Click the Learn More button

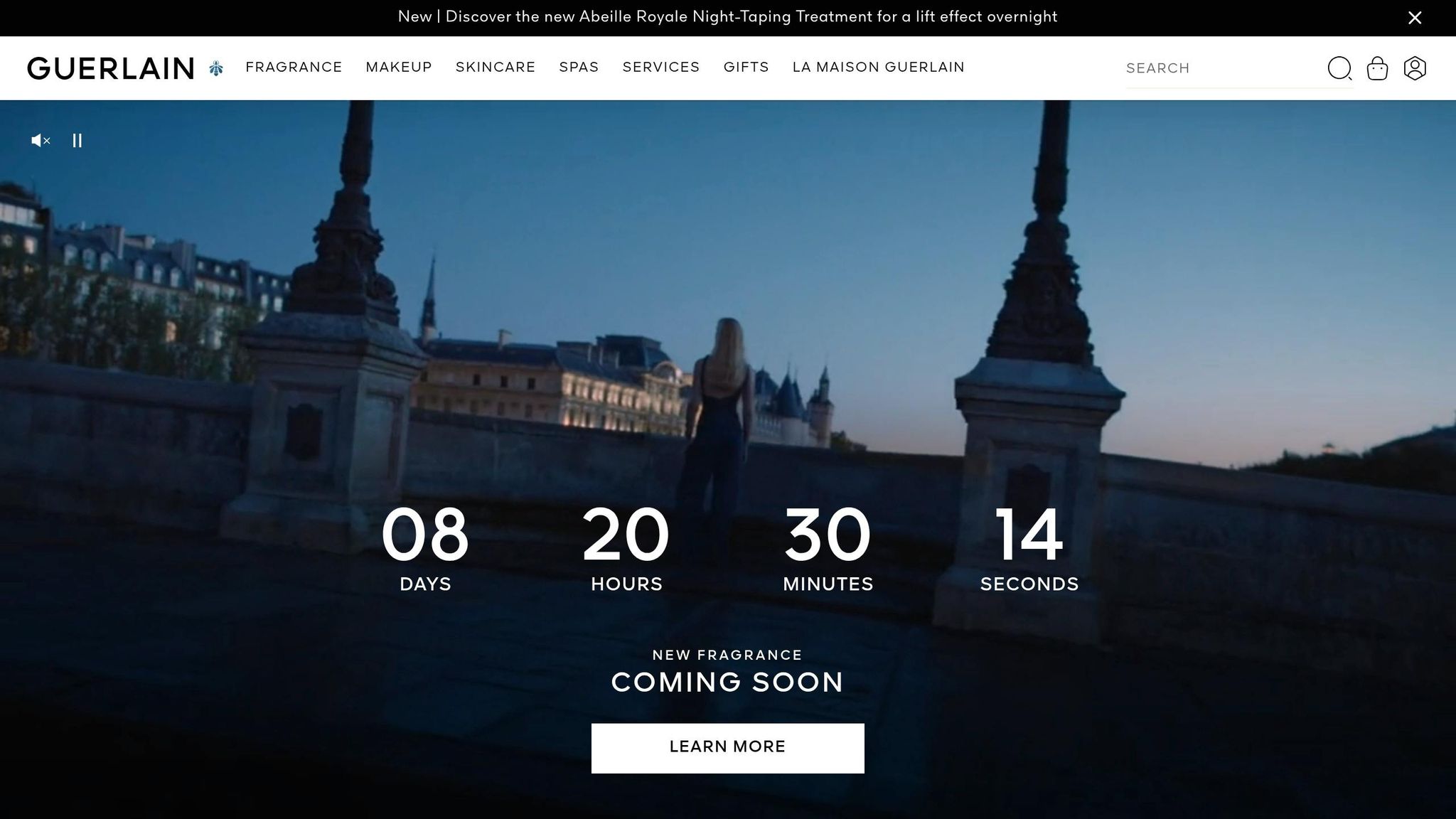click(x=728, y=748)
